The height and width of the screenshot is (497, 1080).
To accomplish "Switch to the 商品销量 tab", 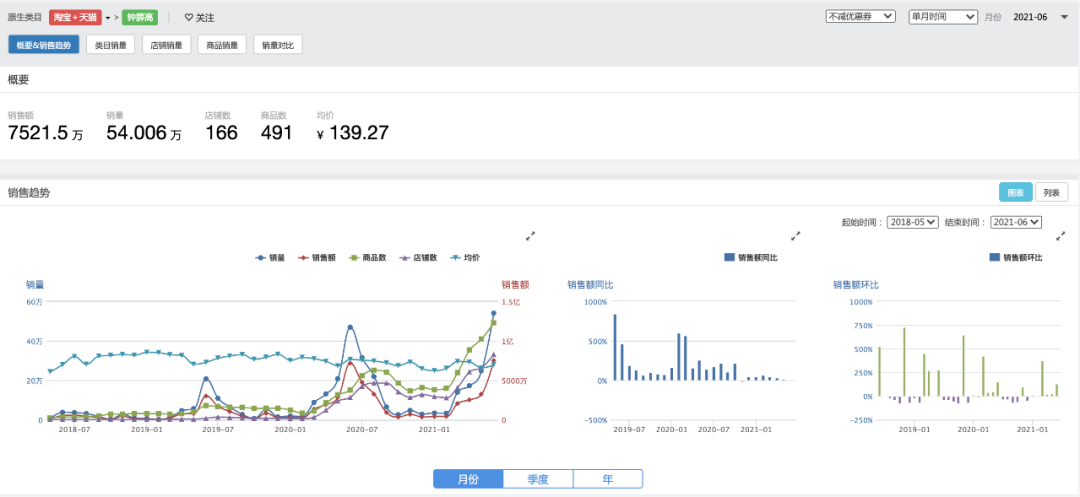I will [222, 45].
